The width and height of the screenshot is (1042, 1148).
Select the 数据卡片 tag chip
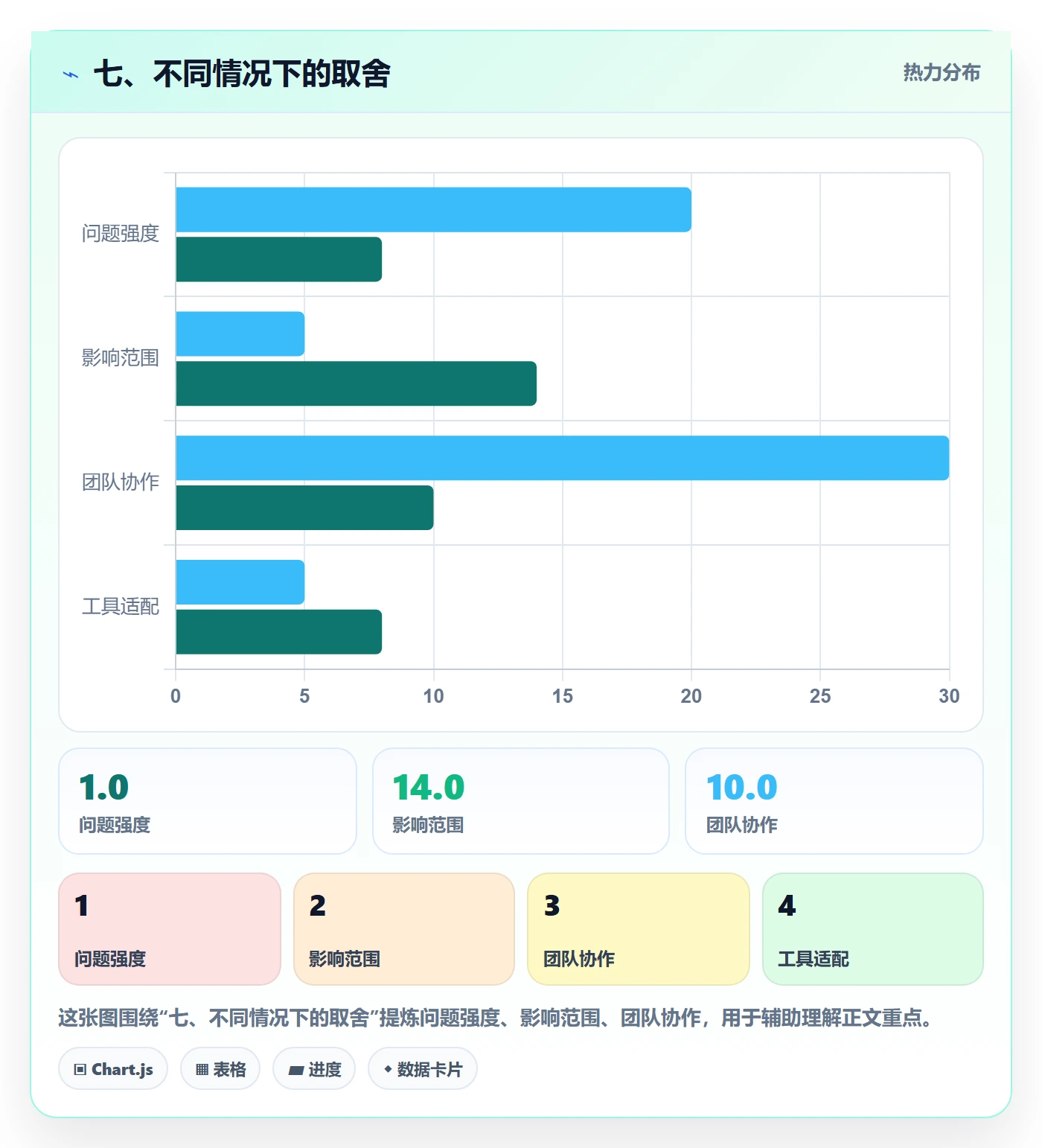click(x=423, y=1069)
